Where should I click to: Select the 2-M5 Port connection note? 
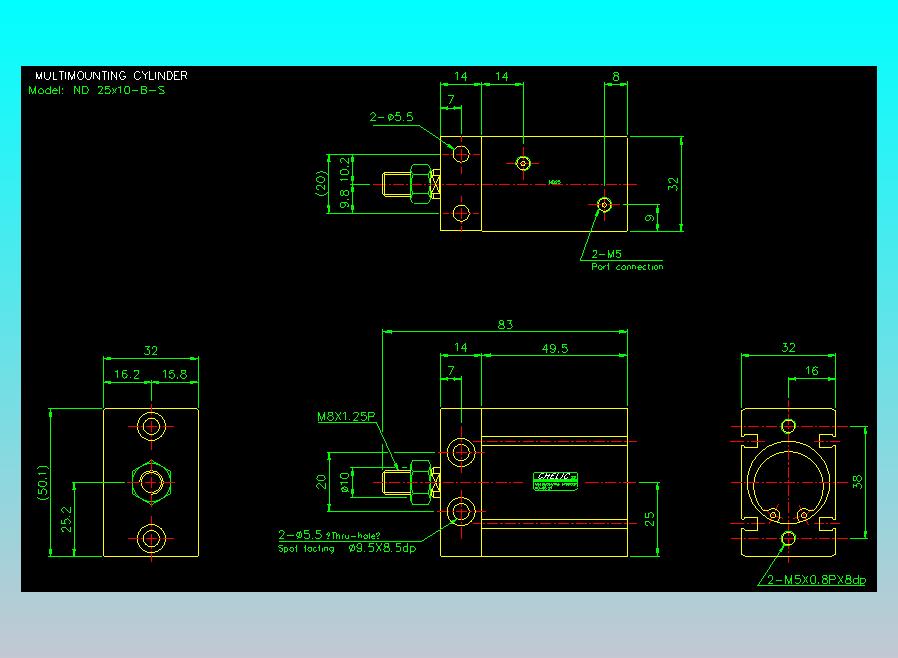click(627, 260)
